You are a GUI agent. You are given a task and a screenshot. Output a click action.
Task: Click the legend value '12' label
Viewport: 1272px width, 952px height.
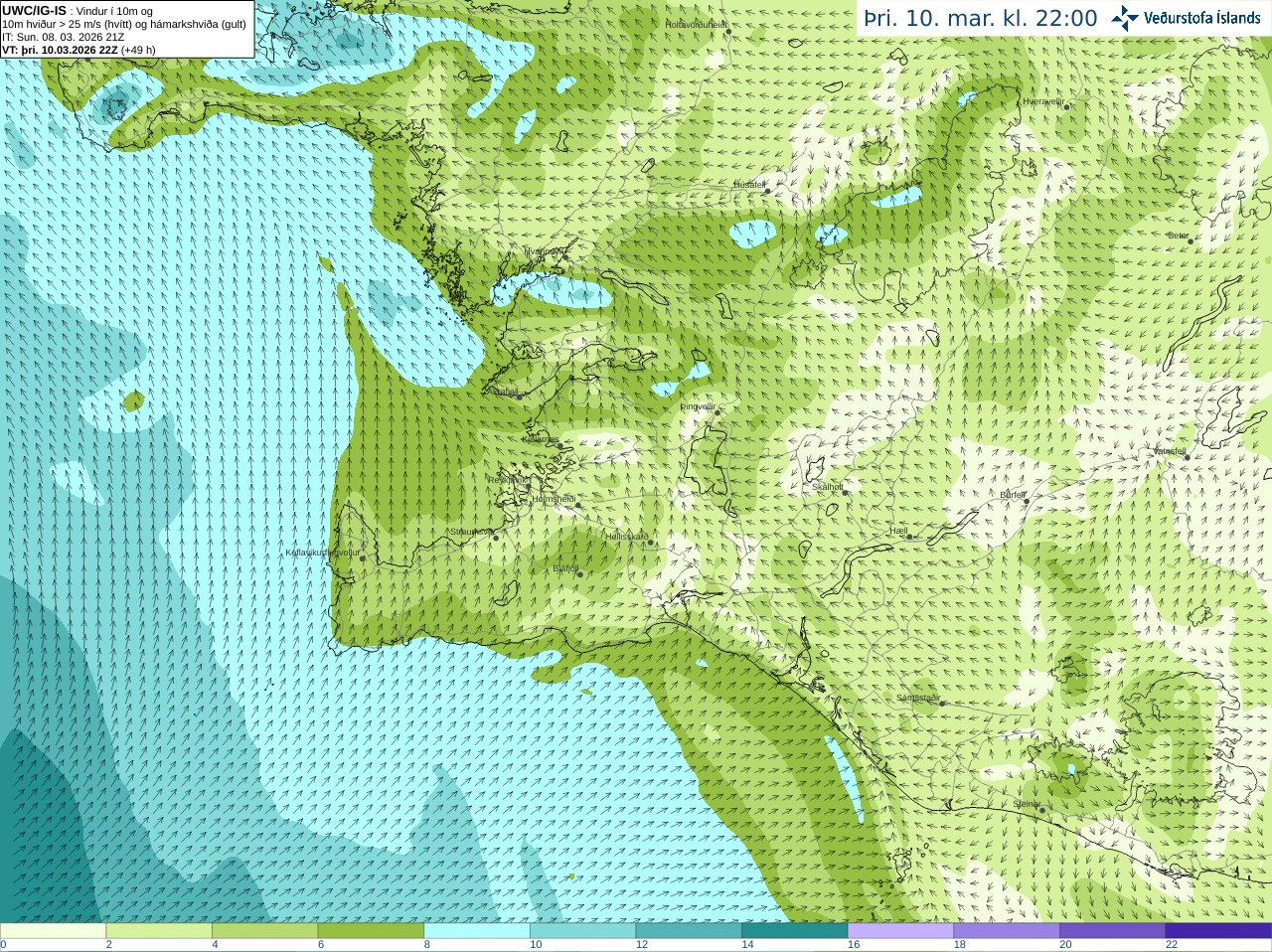[642, 945]
